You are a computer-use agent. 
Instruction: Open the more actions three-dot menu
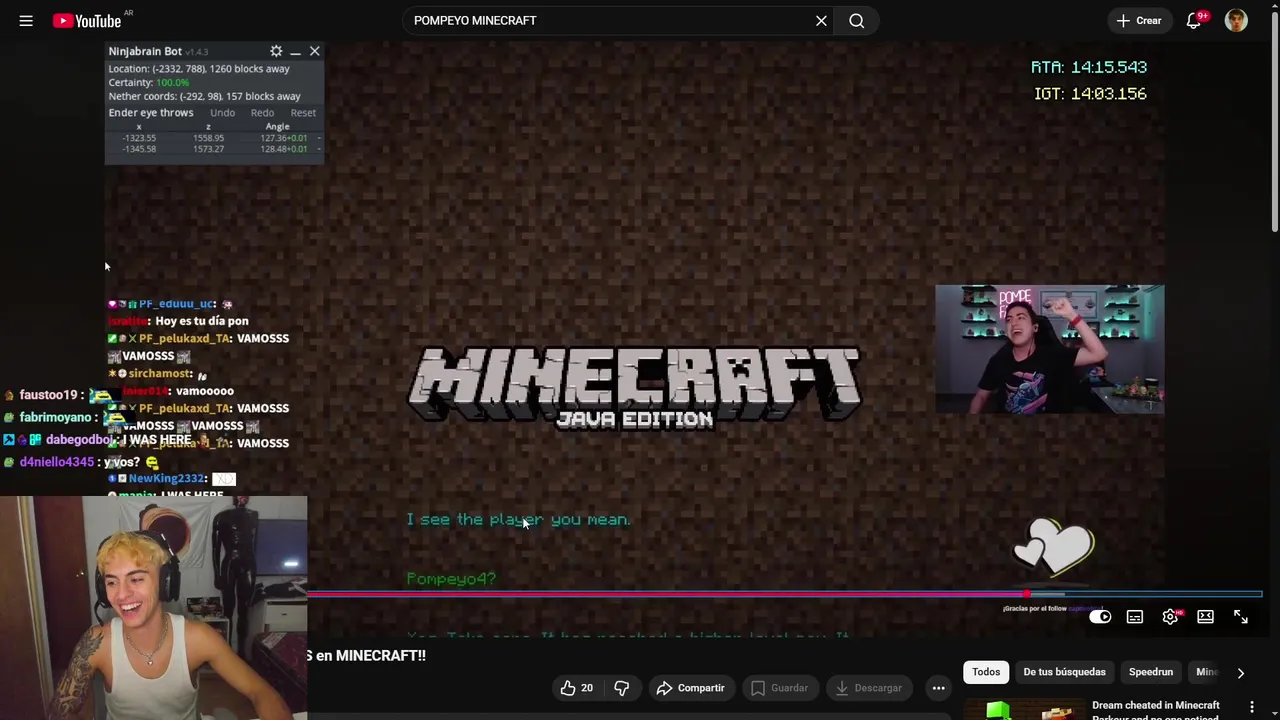[938, 688]
